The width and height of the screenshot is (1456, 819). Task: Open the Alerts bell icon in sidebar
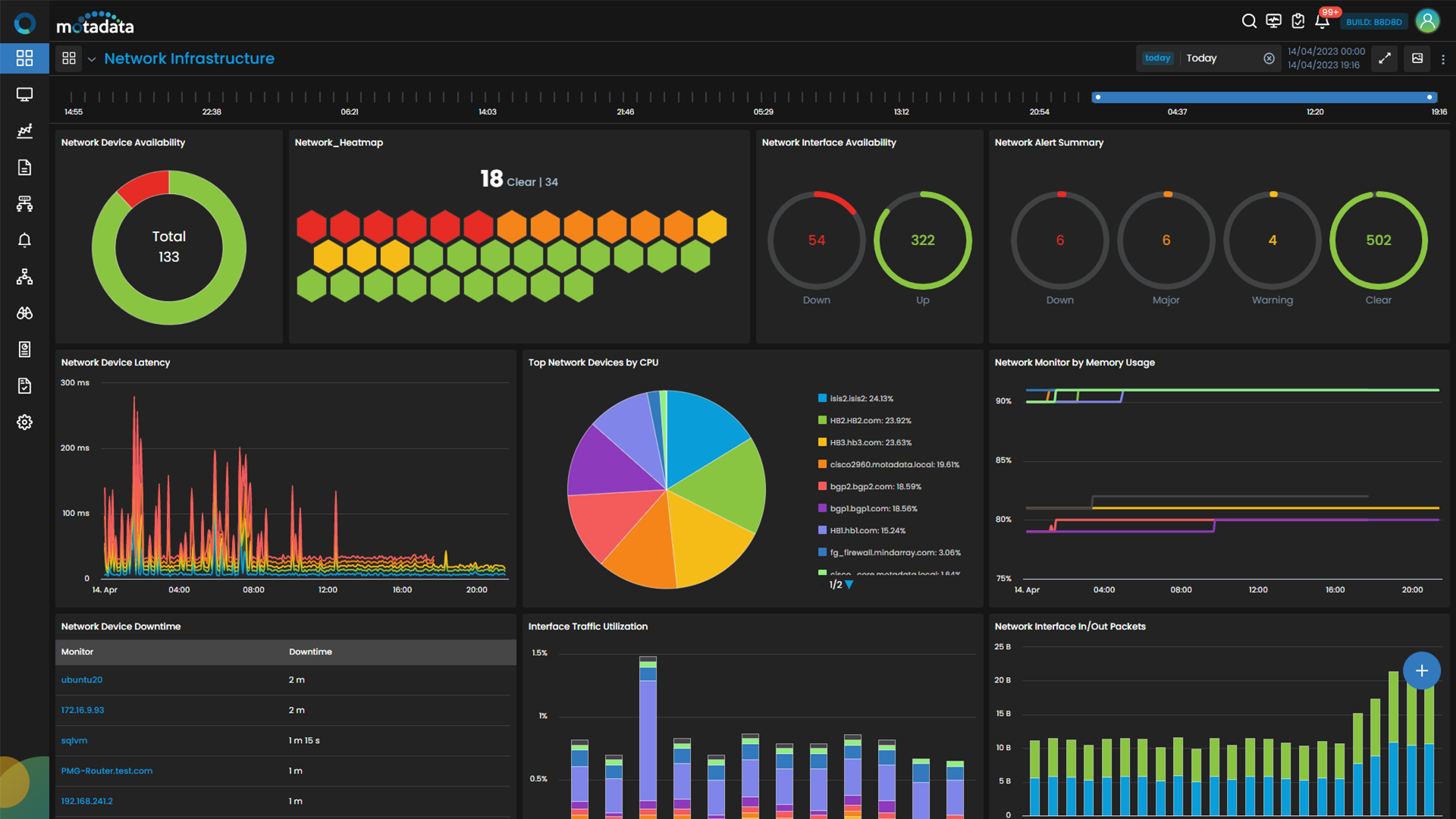(25, 240)
